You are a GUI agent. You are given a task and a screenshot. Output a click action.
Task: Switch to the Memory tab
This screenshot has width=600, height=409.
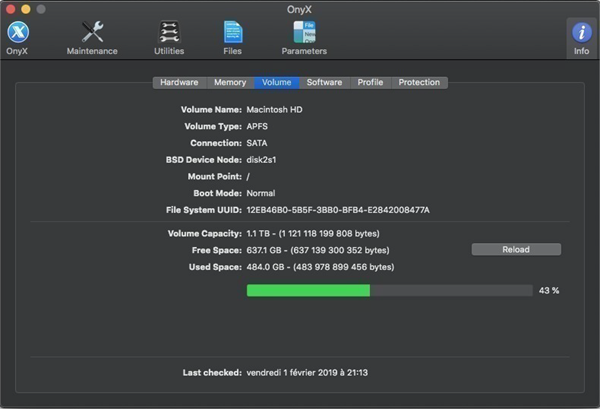[230, 82]
